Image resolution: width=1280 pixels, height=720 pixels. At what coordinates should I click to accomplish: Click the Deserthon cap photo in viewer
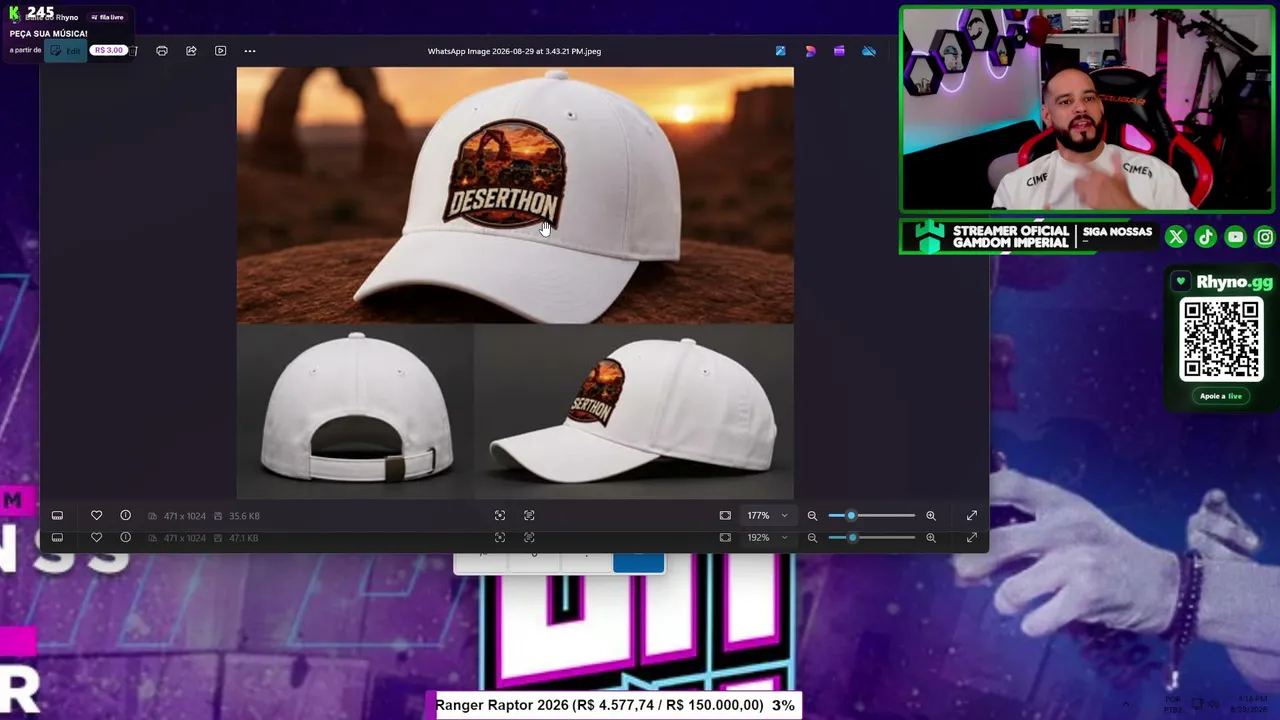click(x=515, y=283)
